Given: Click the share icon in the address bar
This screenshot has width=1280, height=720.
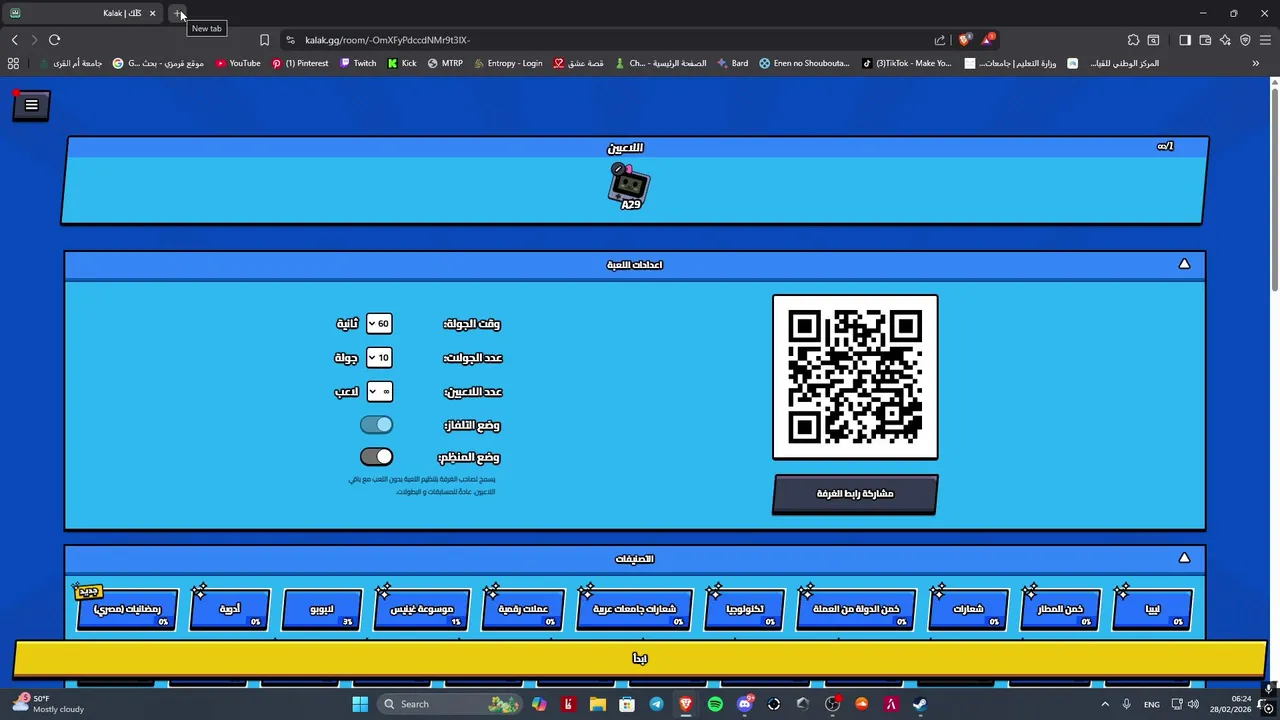Looking at the screenshot, I should point(940,40).
